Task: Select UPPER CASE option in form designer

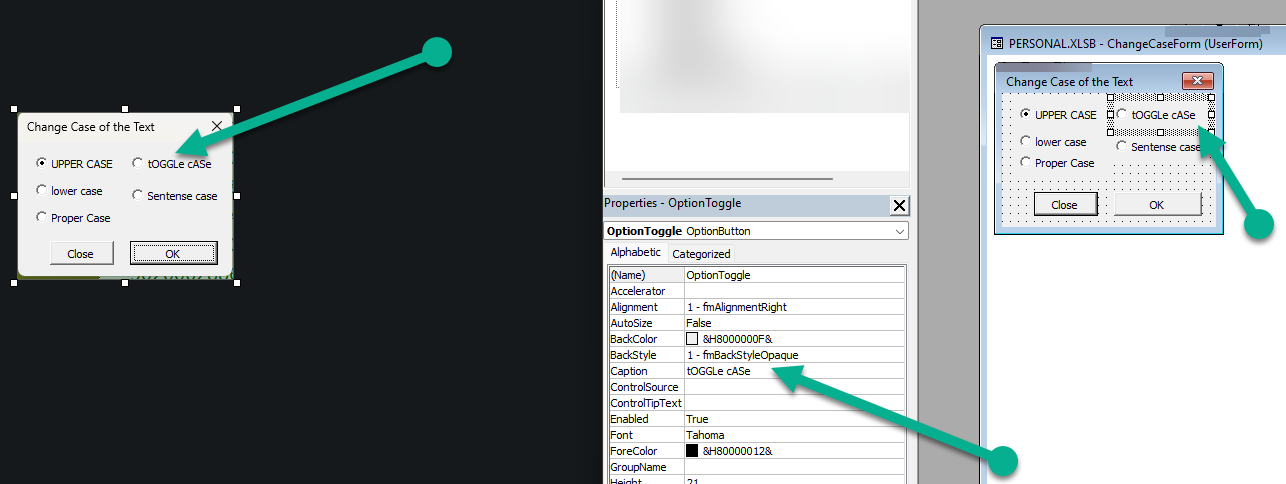Action: tap(1058, 115)
